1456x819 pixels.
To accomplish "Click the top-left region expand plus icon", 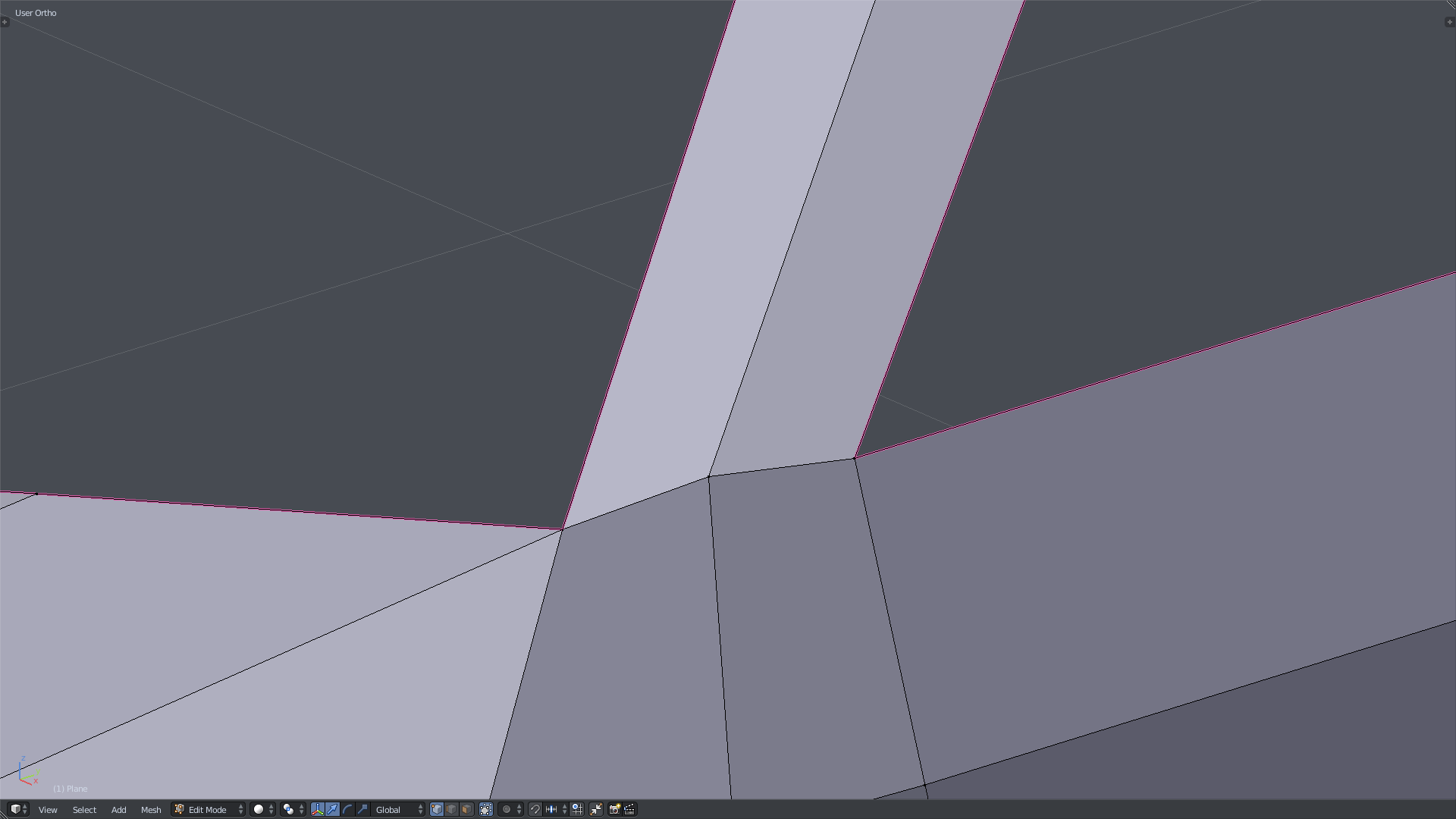I will 5,22.
